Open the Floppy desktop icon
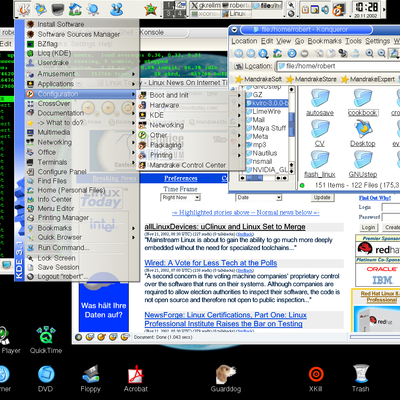Image resolution: width=400 pixels, height=400 pixels. coord(90,379)
